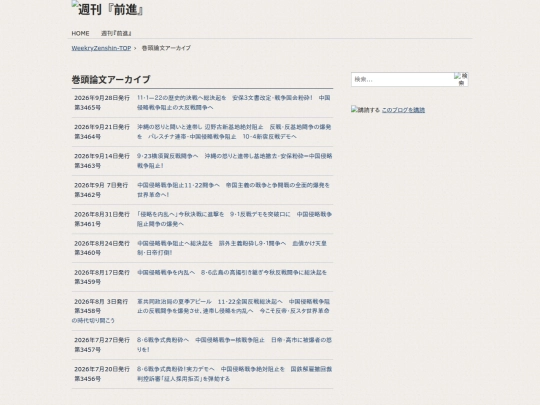Screen dimensions: 540x405
Task: Click the 巻頭論文アーカイブ breadcrumb text
Action: coord(166,48)
